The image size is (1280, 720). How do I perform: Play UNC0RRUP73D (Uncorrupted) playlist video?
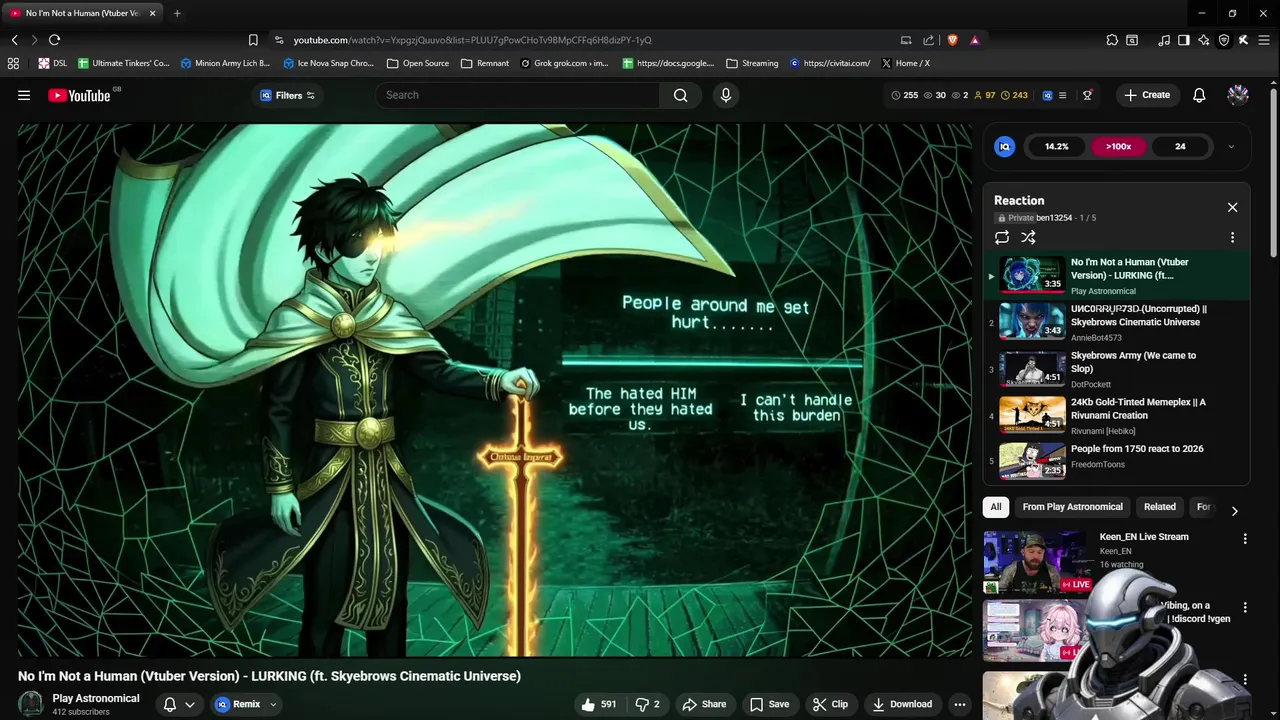pos(1116,322)
